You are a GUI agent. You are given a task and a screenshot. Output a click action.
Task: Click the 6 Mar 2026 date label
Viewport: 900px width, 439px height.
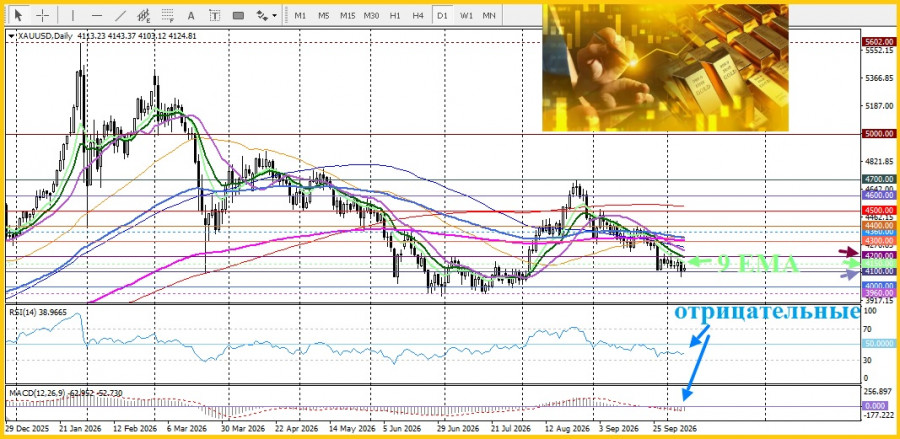pos(187,429)
